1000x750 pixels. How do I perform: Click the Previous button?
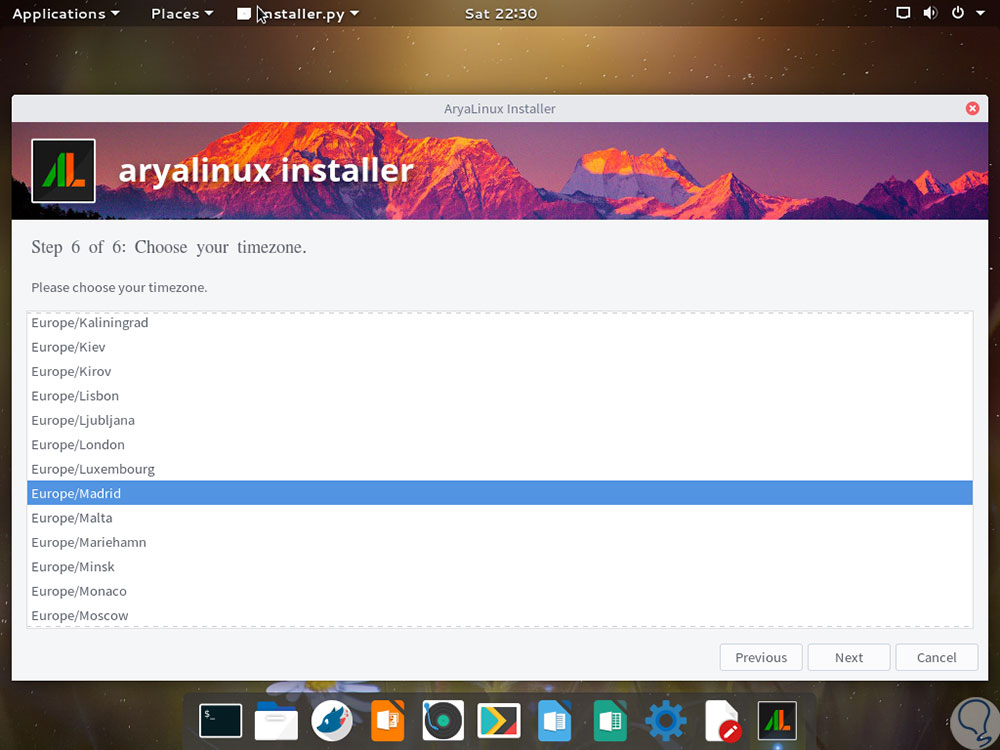click(760, 657)
